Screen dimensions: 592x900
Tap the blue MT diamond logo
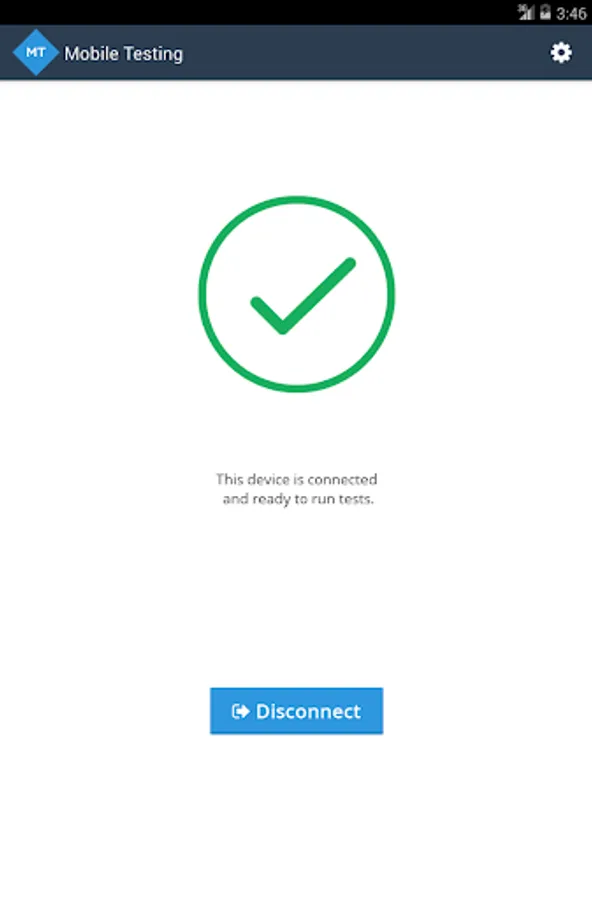(36, 52)
